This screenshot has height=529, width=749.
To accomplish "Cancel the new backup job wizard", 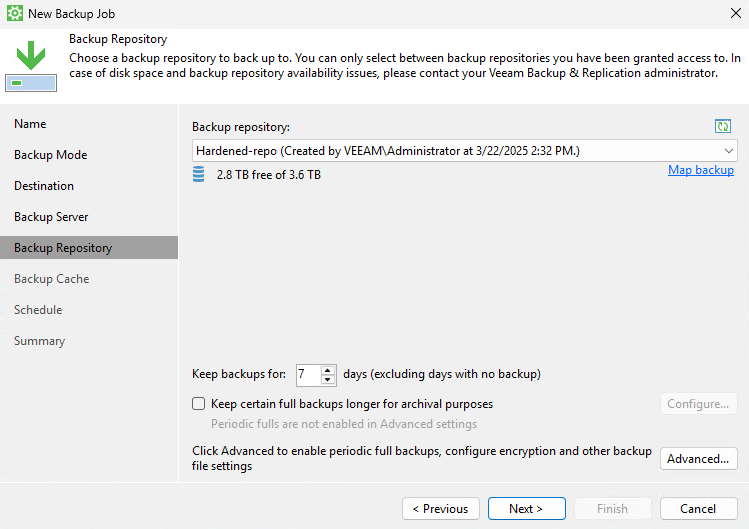I will point(698,508).
